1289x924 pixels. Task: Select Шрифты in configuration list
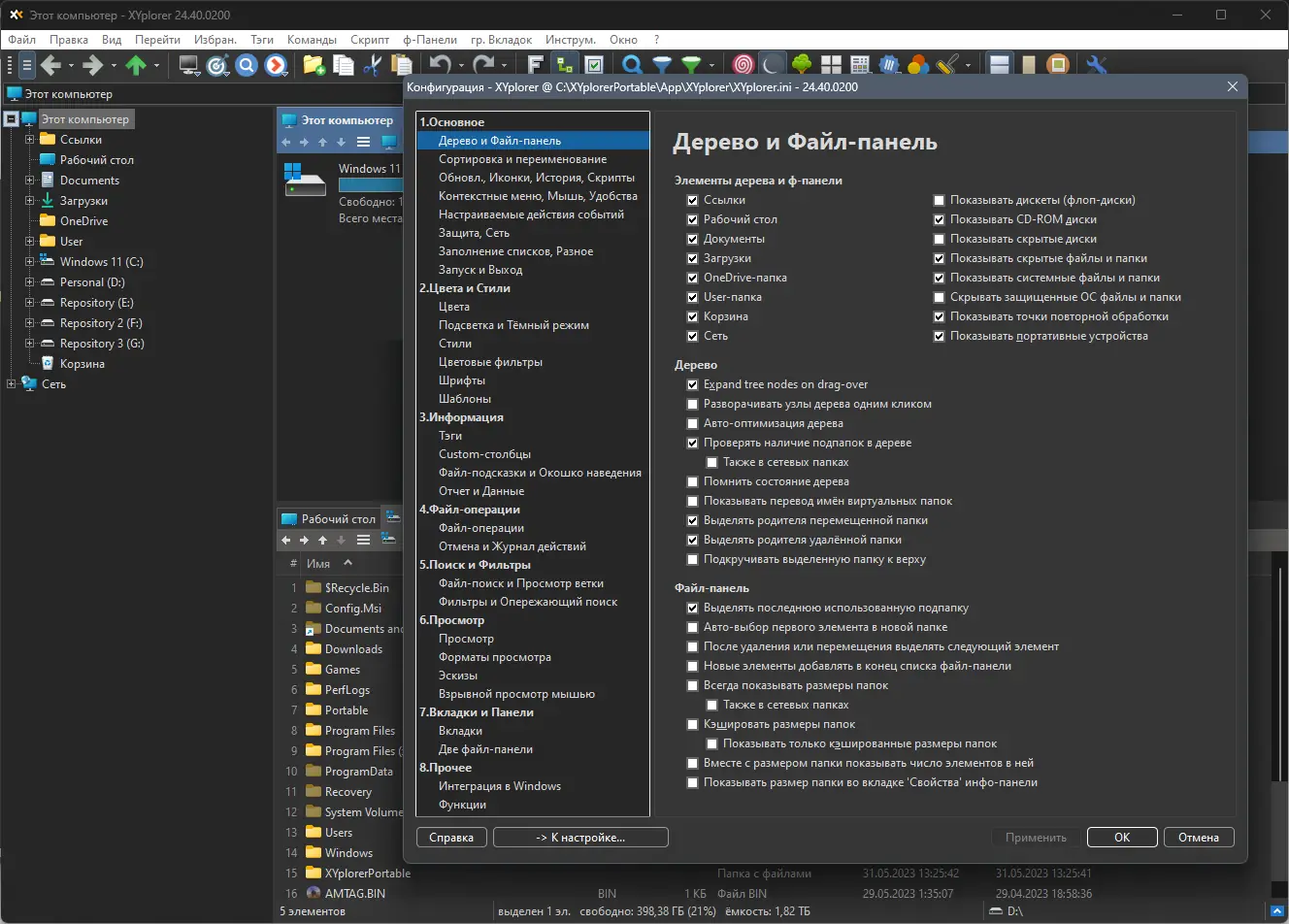coord(462,380)
